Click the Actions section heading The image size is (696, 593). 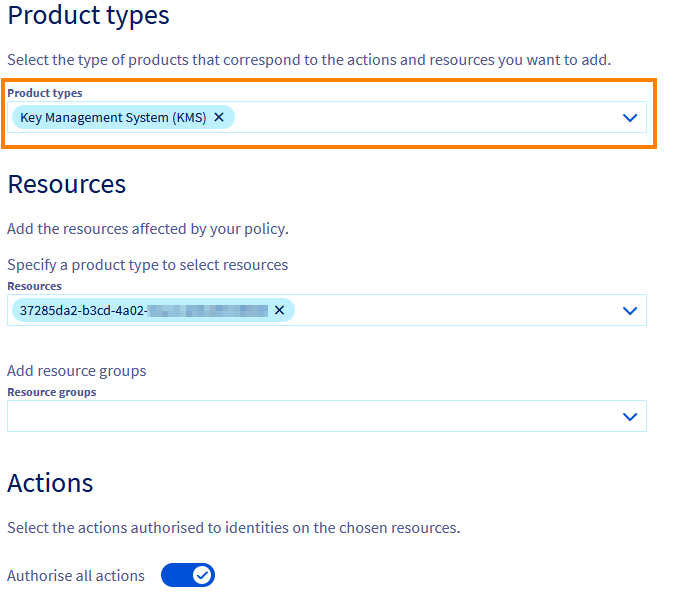(x=50, y=483)
